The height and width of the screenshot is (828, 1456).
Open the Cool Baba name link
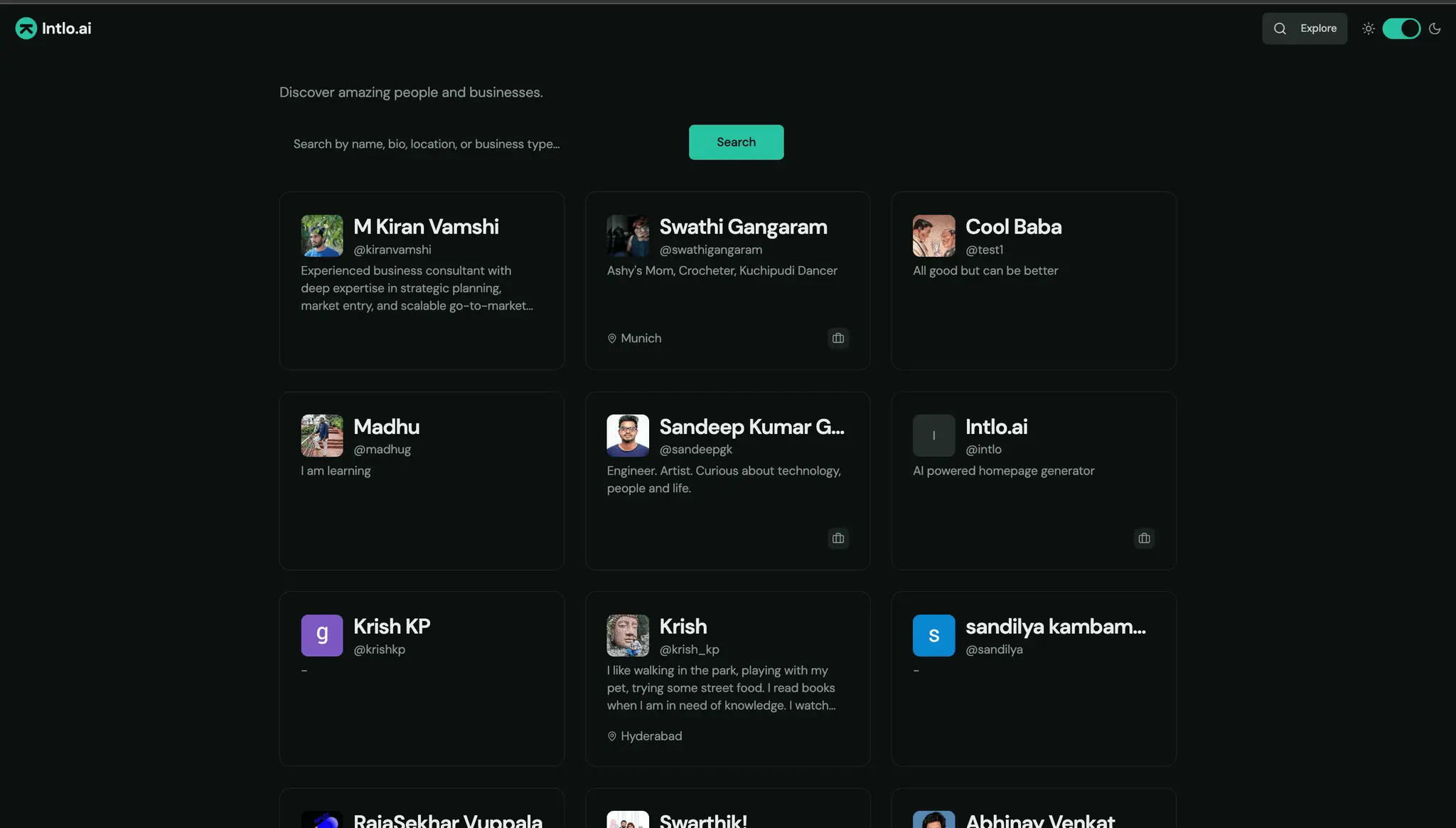(1013, 227)
